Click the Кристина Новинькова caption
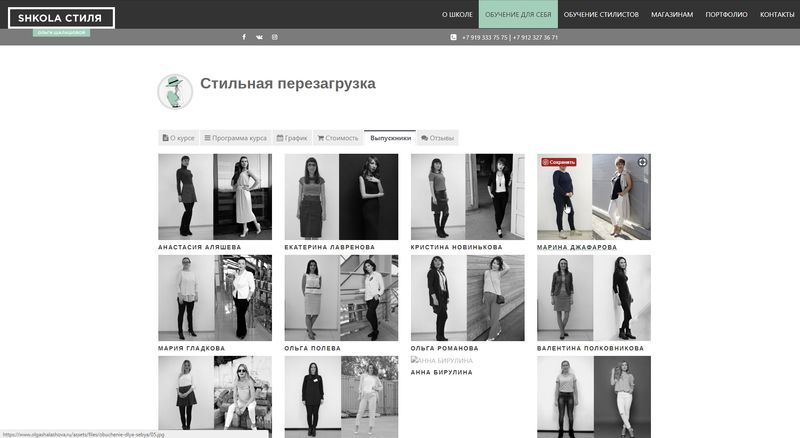 pos(456,247)
